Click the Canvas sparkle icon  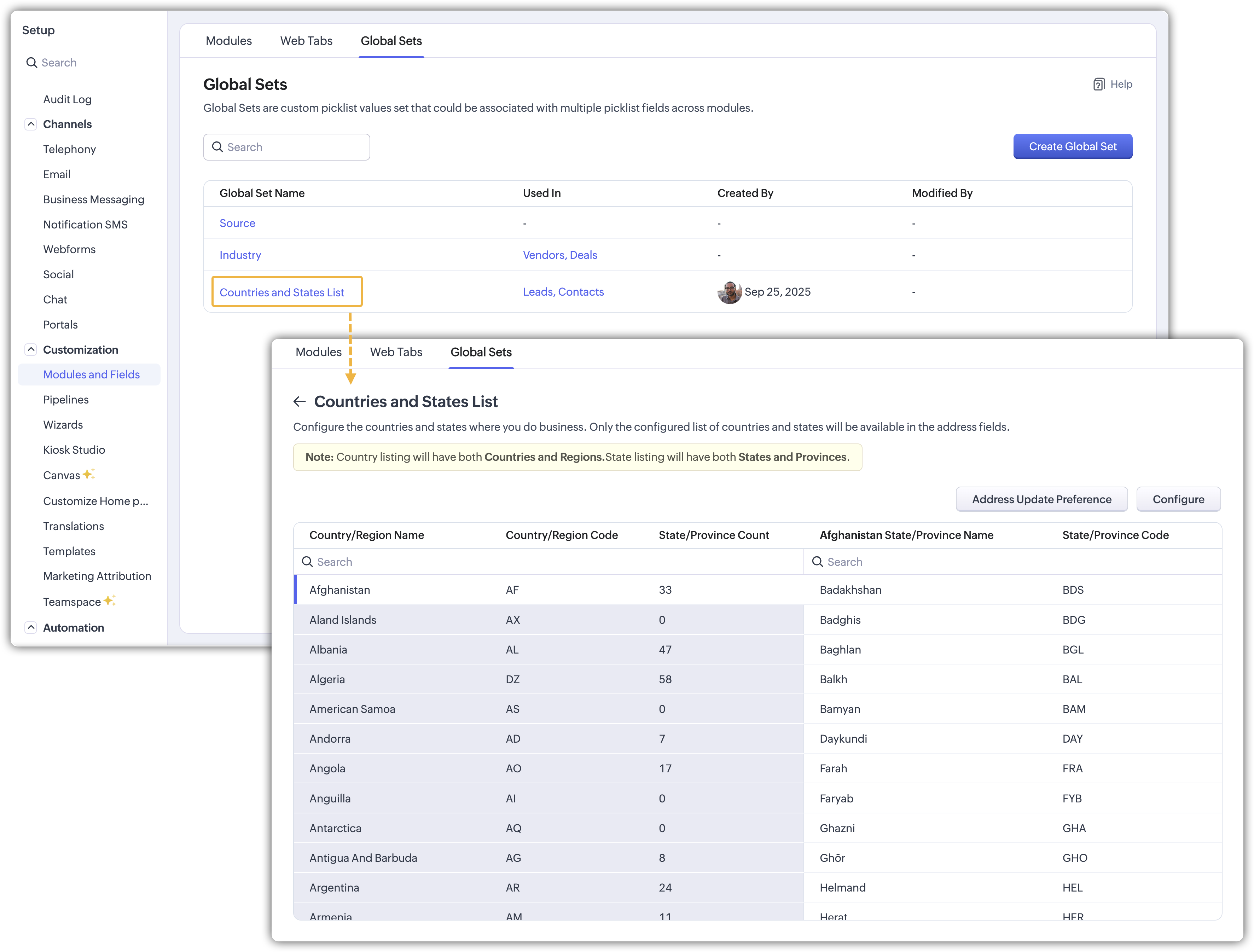88,474
